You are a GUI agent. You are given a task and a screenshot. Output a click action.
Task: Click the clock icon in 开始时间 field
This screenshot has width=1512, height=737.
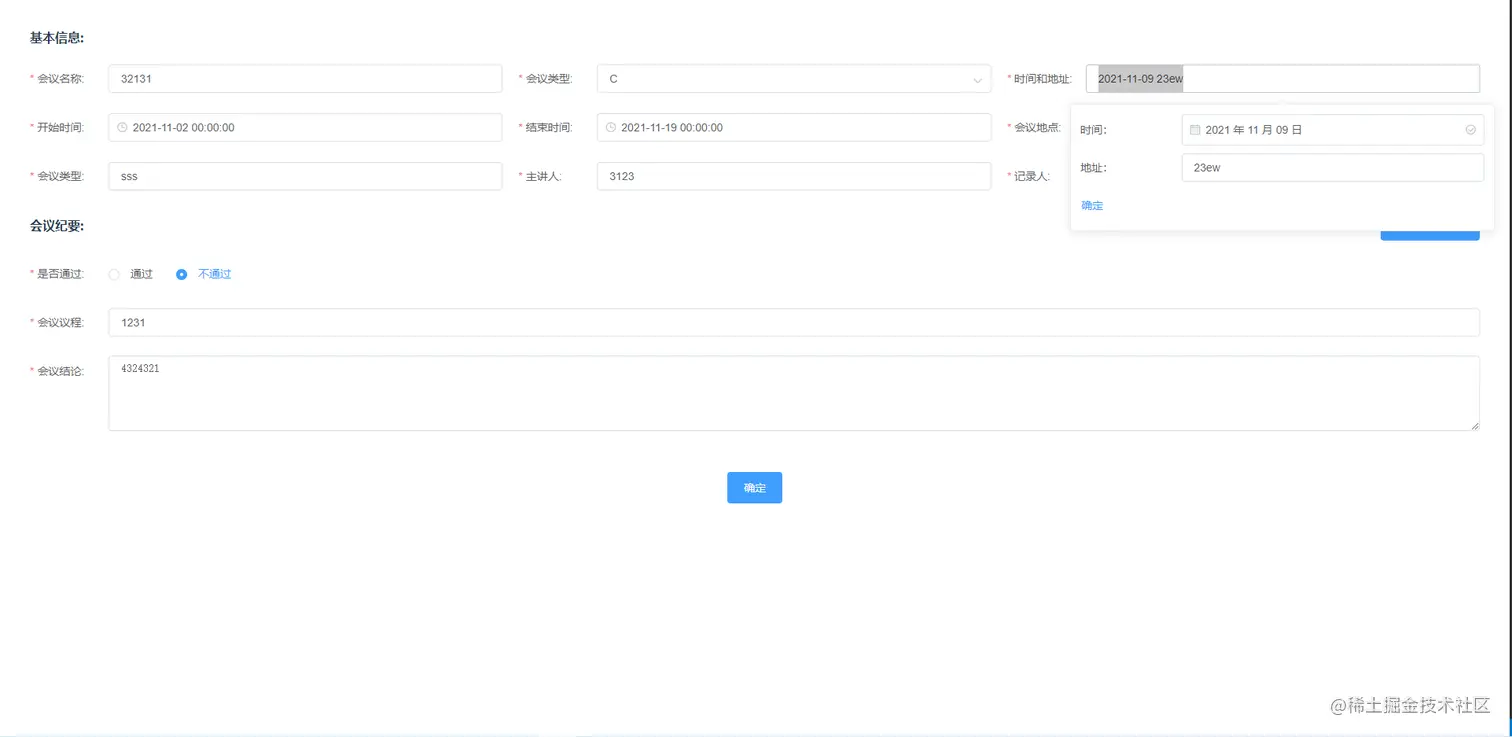(122, 128)
